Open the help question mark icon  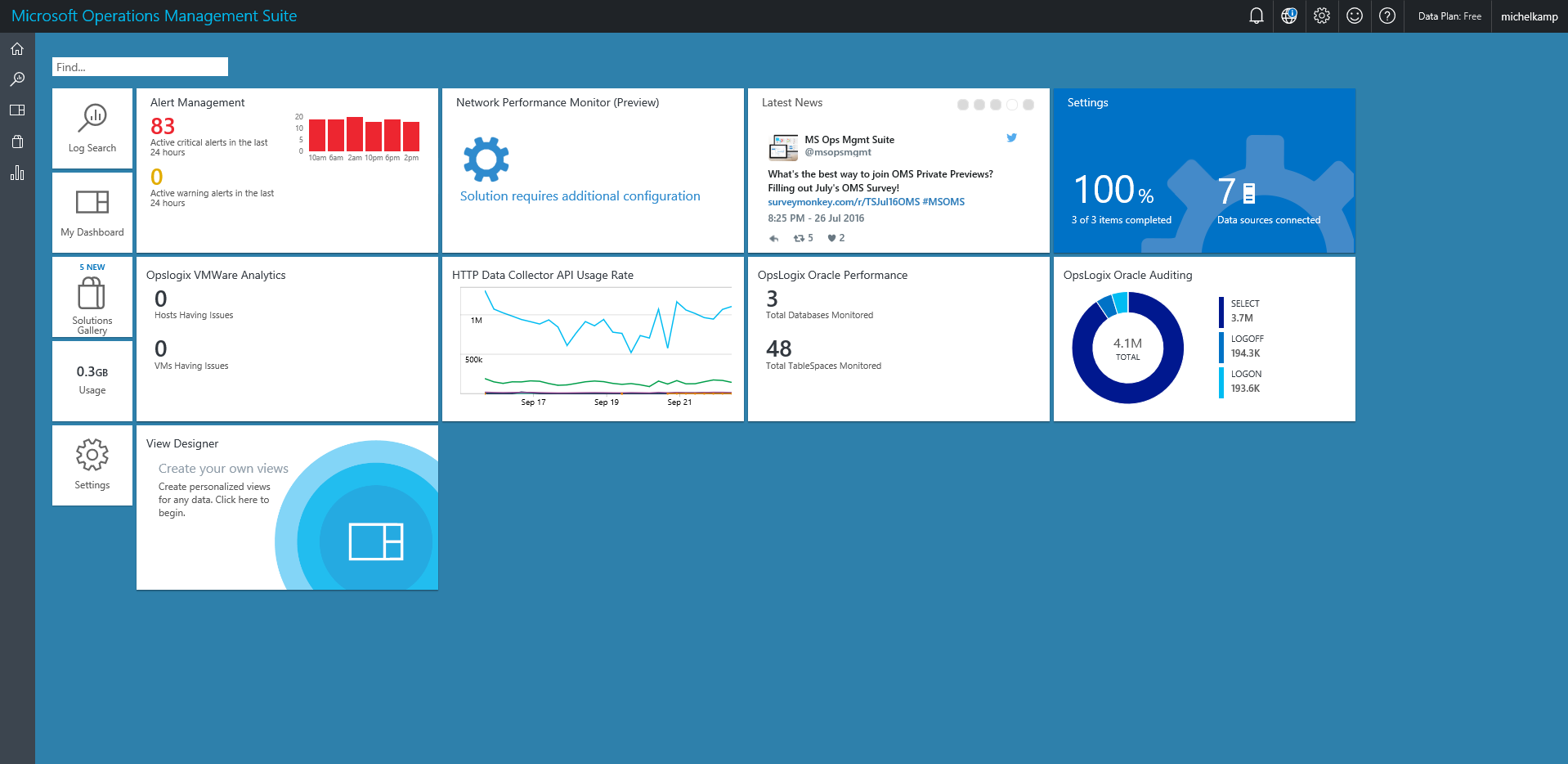pos(1387,16)
